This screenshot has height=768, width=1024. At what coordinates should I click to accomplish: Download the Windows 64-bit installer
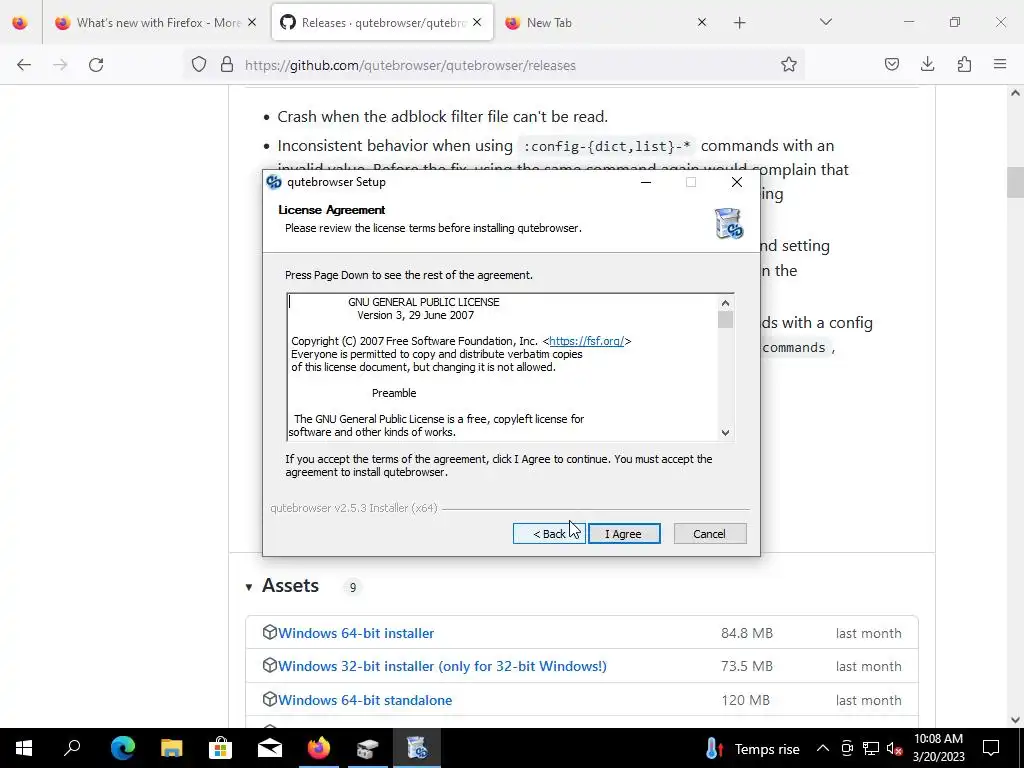coord(356,633)
